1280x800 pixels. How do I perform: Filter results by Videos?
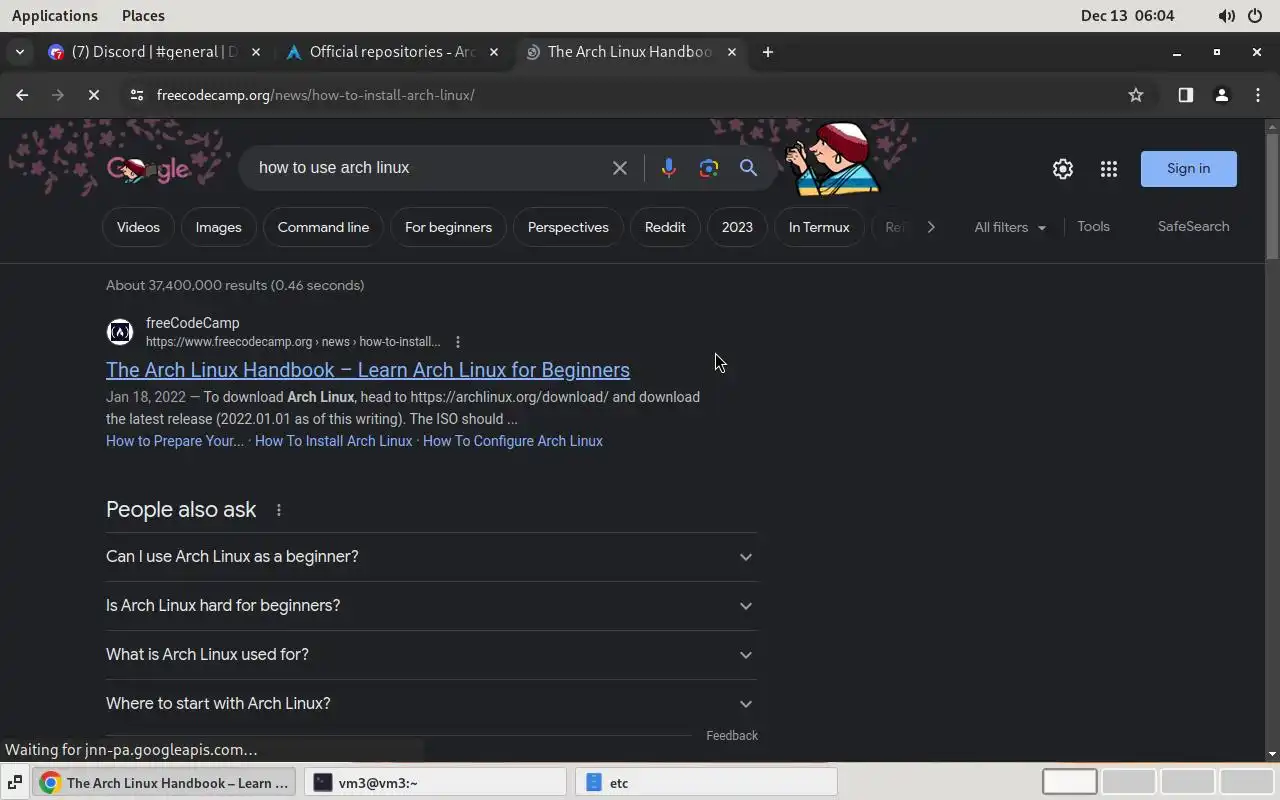coord(138,227)
